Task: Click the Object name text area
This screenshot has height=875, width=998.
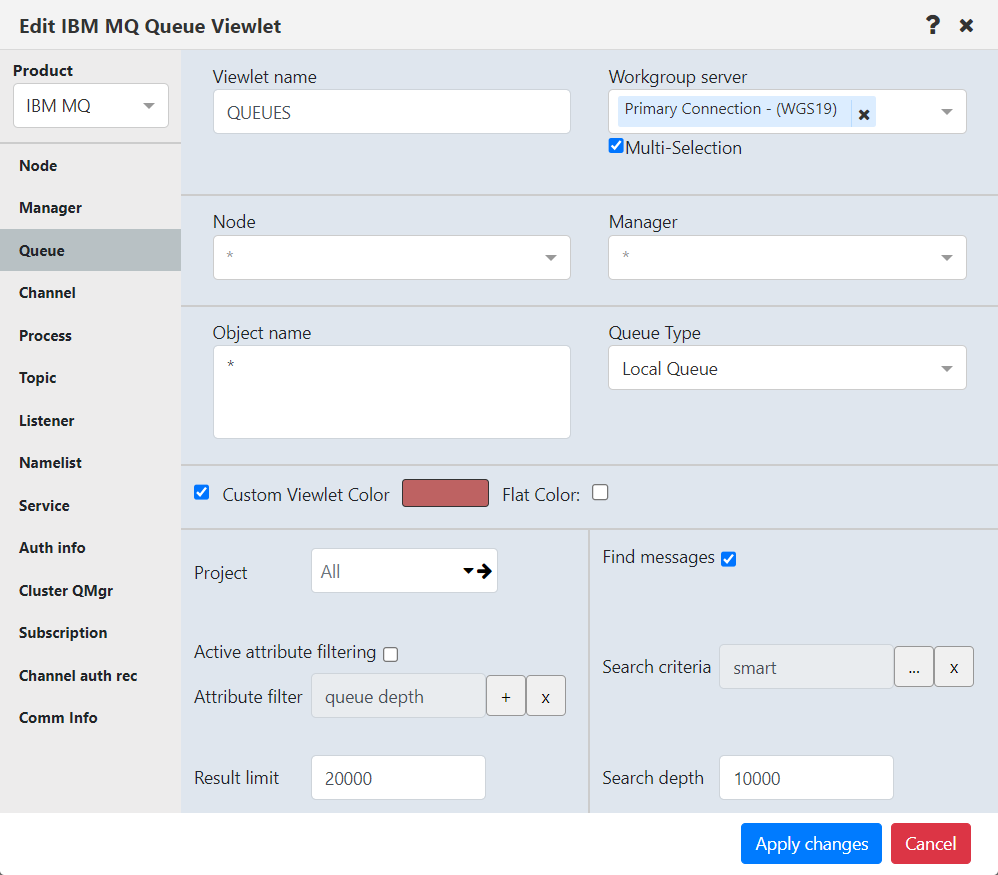Action: tap(391, 392)
